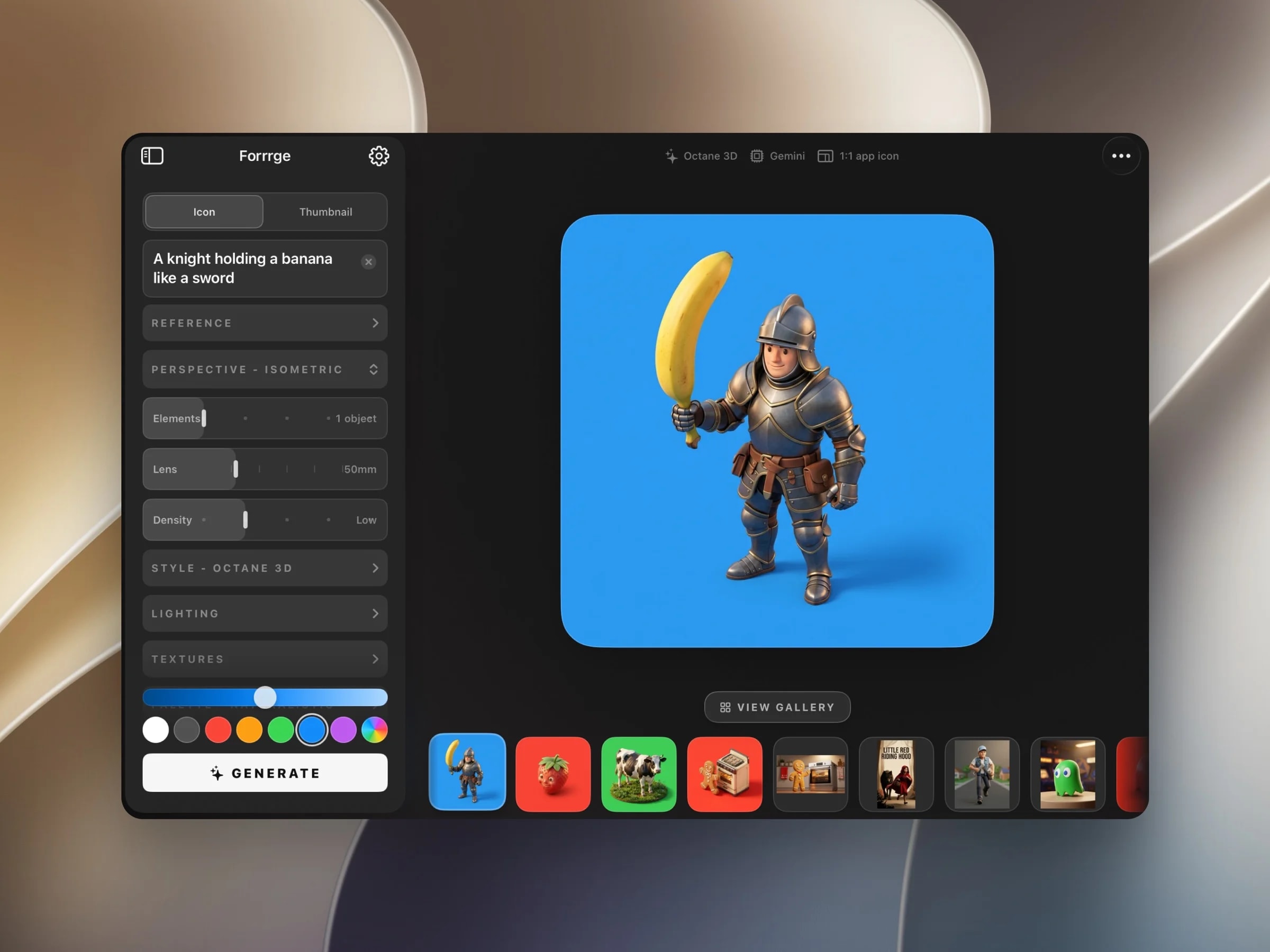
Task: Click the Lens slider handle
Action: click(x=235, y=469)
